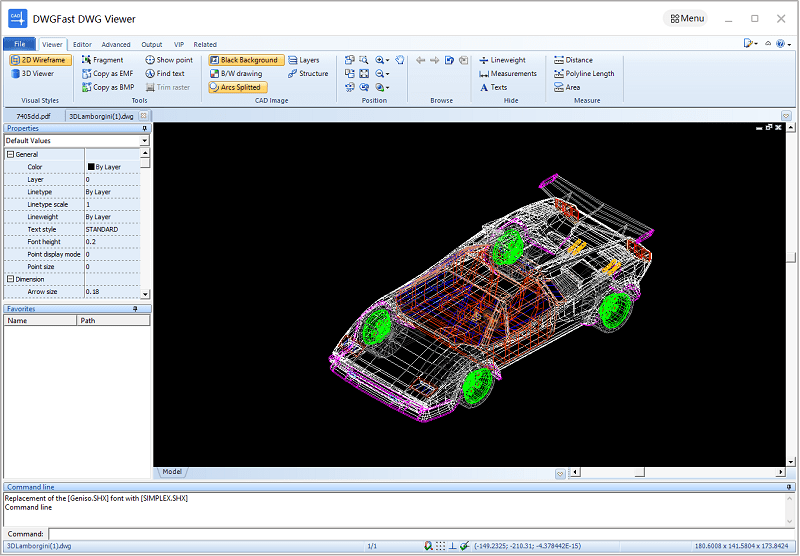800x556 pixels.
Task: Toggle 2D Wireframe visual style
Action: click(x=40, y=60)
